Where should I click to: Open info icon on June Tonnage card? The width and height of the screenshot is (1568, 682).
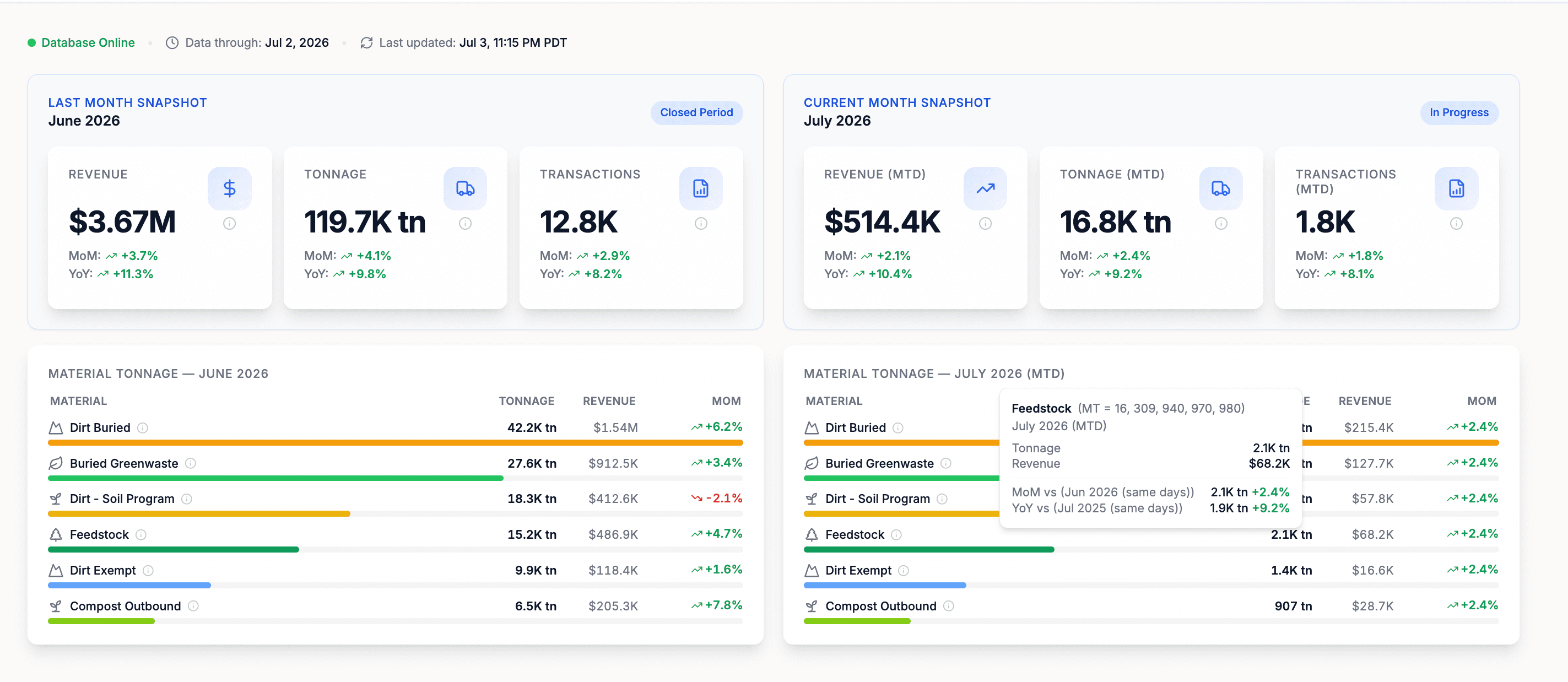[x=465, y=224]
